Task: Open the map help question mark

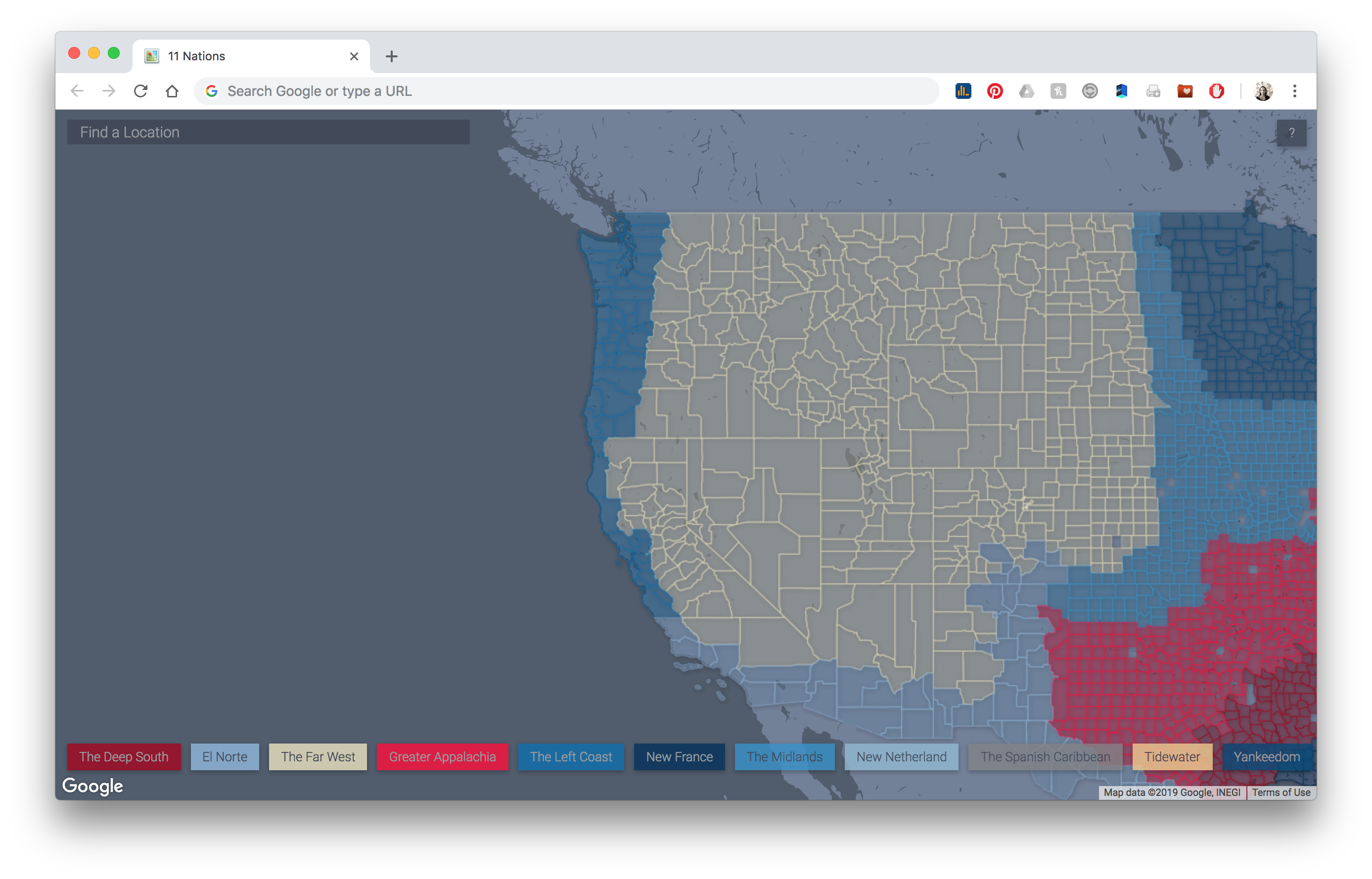Action: click(1291, 133)
